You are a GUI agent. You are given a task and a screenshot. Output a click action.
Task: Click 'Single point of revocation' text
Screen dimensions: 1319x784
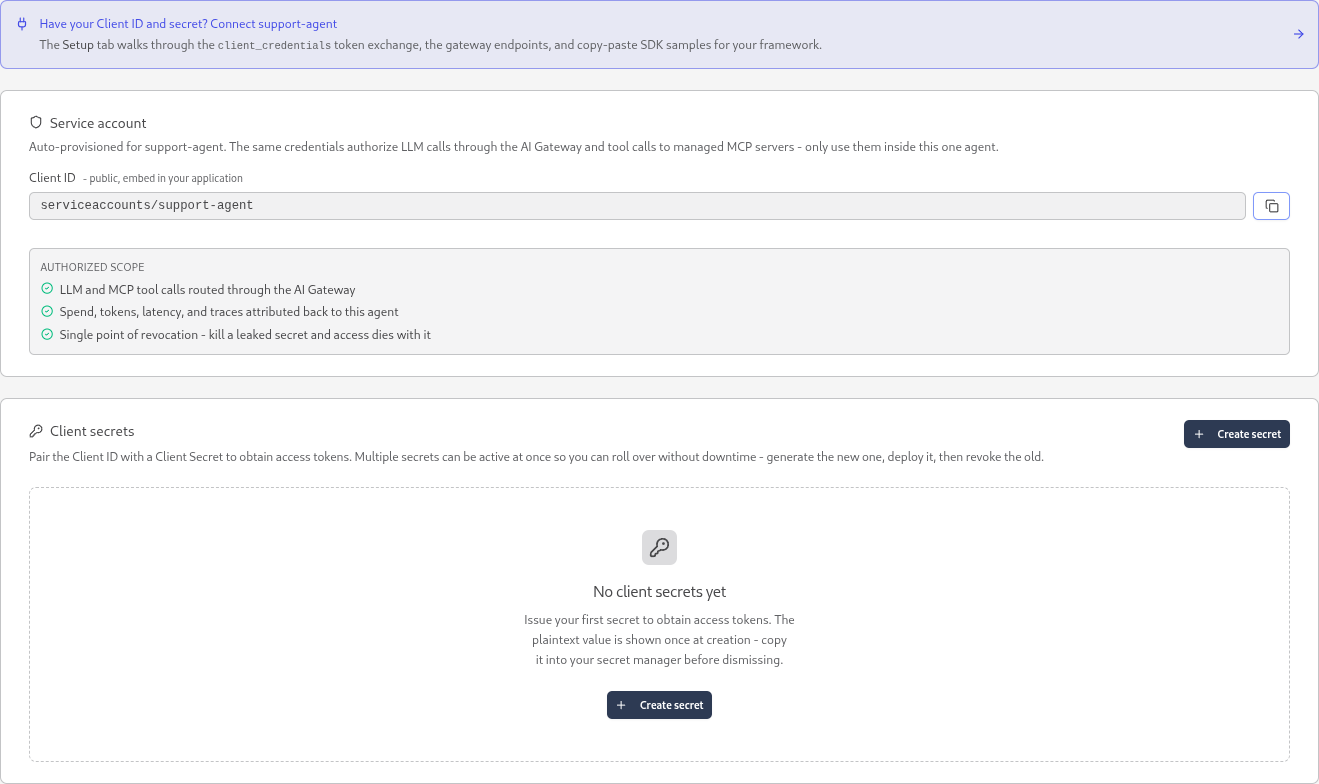(245, 335)
